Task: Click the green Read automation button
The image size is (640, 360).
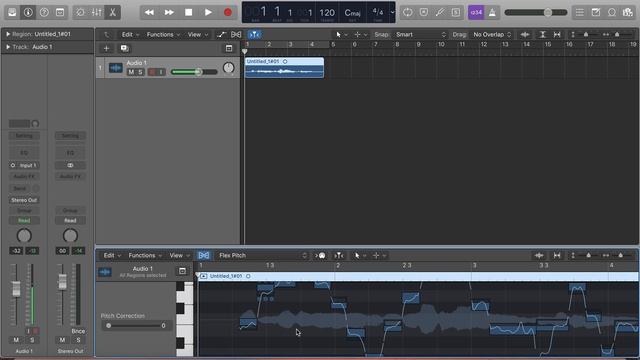Action: (24, 220)
